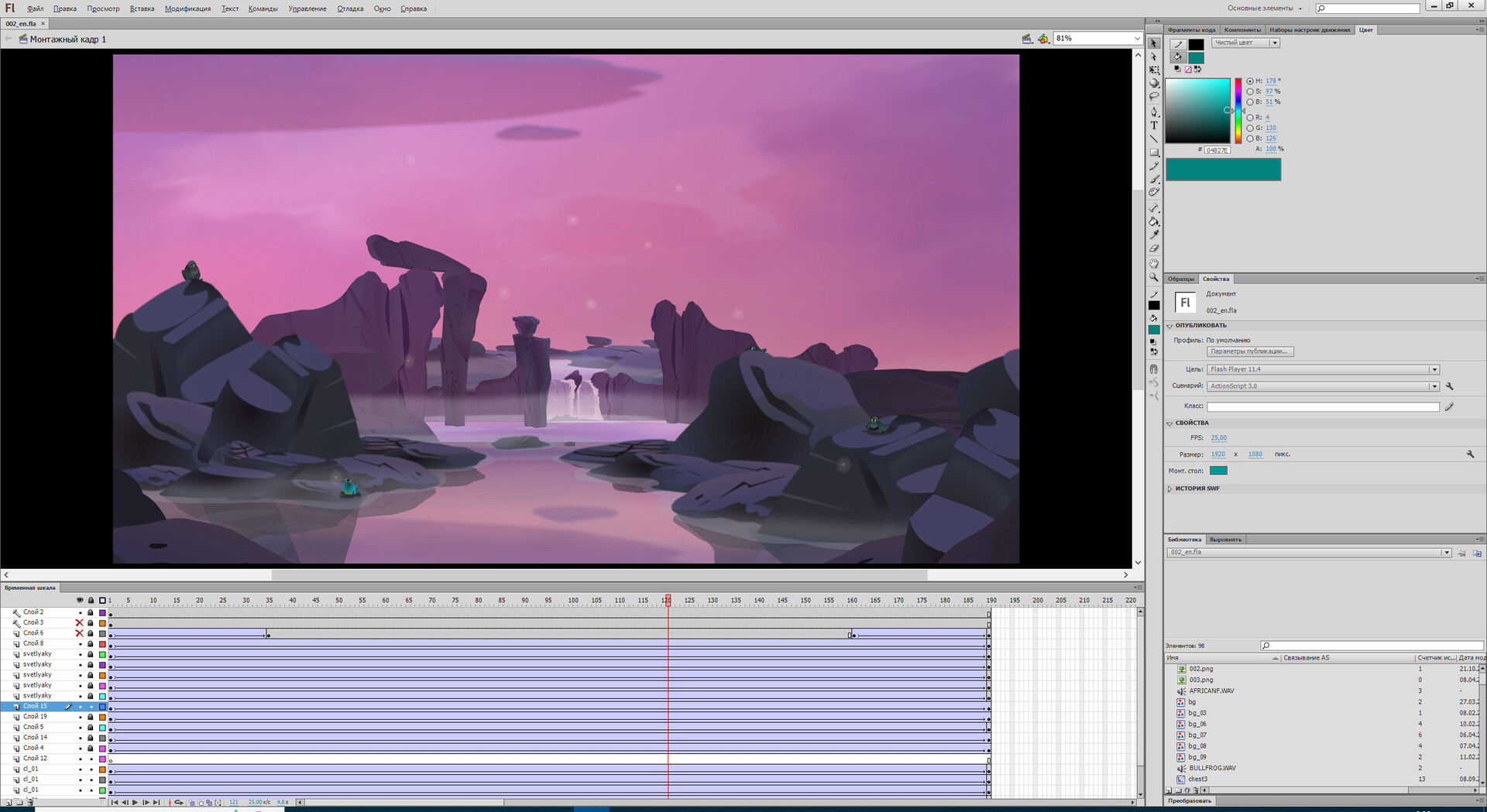Open the Файл menu
The height and width of the screenshot is (812, 1487).
(x=36, y=9)
